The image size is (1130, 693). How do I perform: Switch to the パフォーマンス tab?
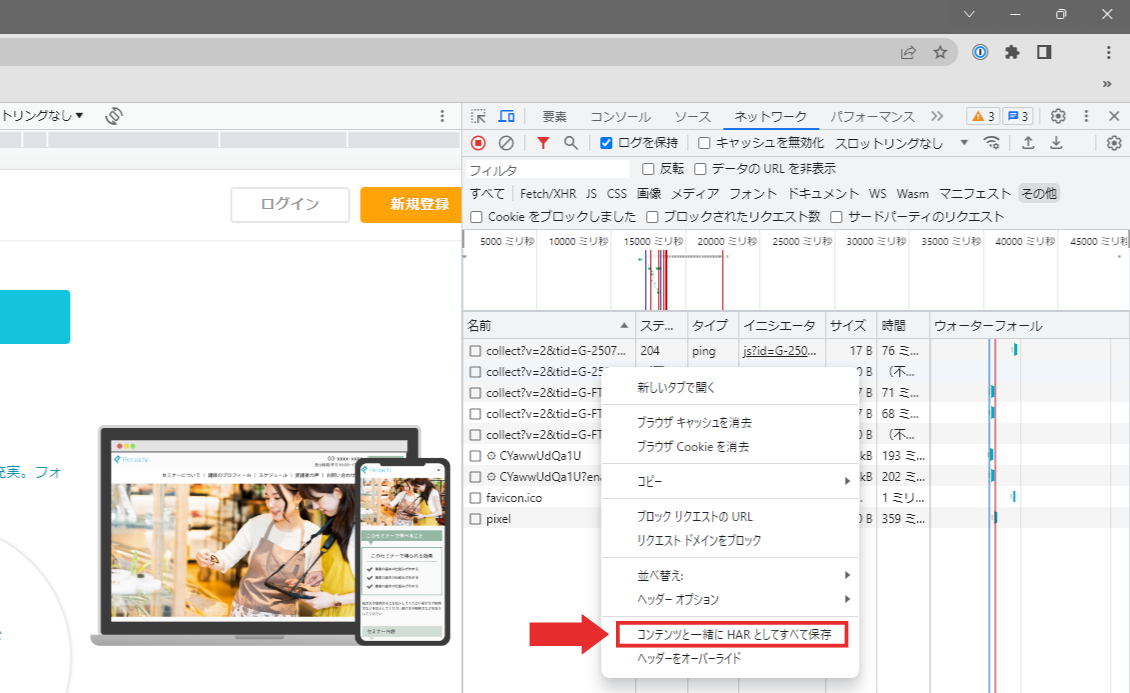tap(872, 116)
